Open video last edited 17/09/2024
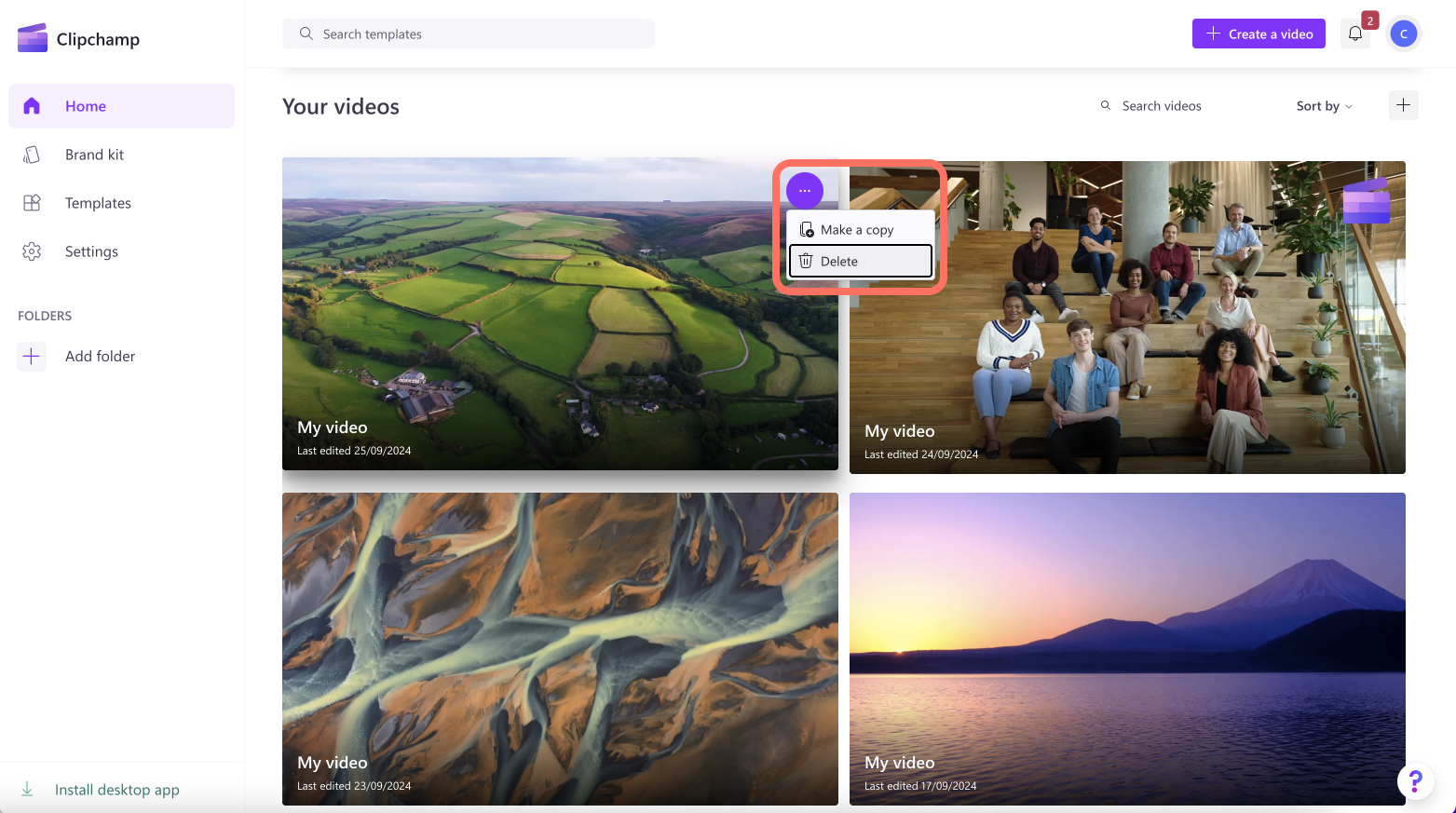The image size is (1456, 813). 1127,649
